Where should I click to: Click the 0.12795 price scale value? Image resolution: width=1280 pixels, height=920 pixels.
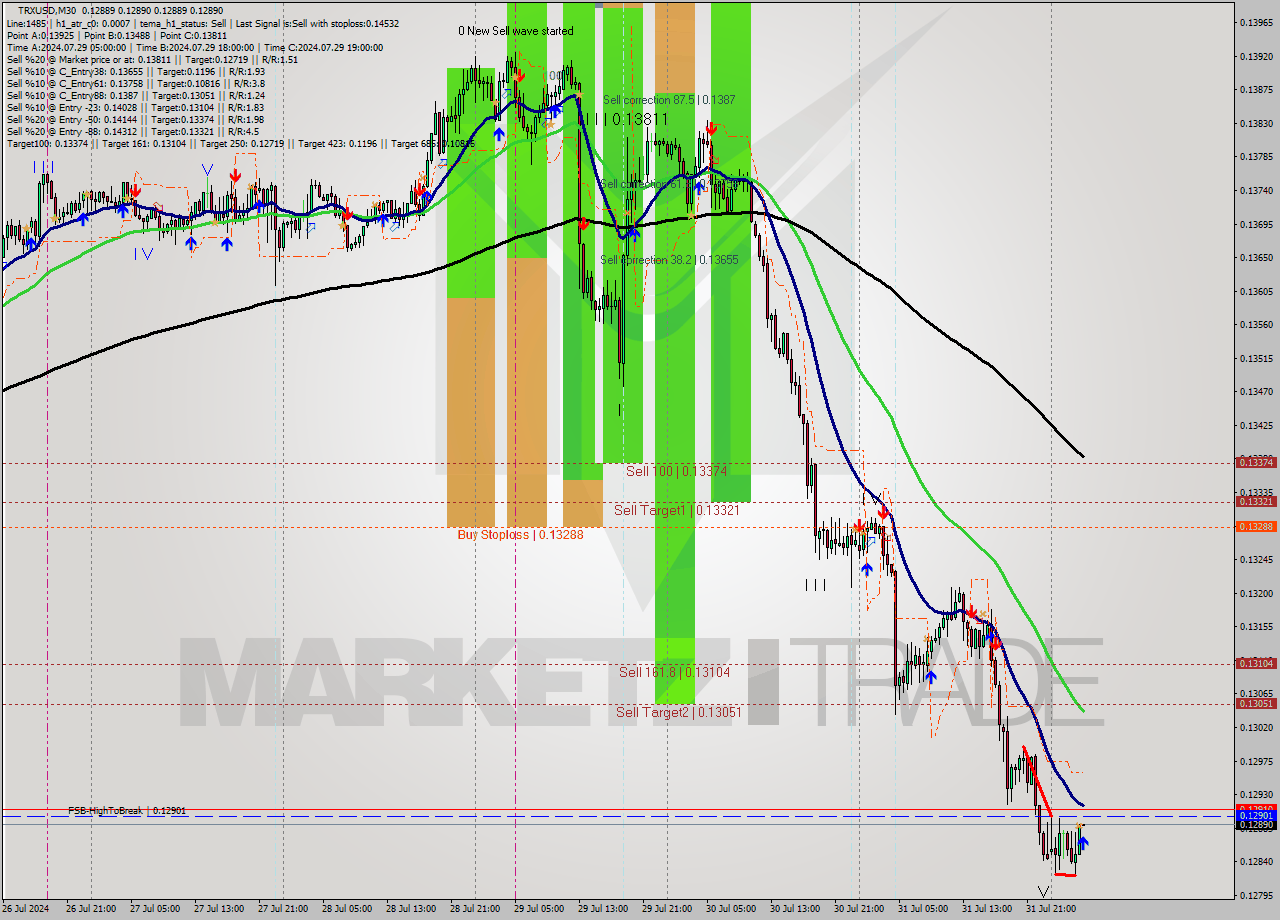click(1256, 895)
